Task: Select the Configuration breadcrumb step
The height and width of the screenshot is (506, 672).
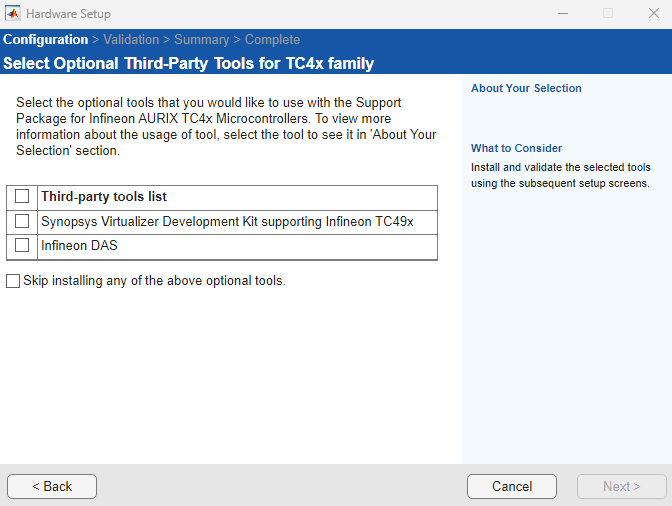Action: (x=45, y=40)
